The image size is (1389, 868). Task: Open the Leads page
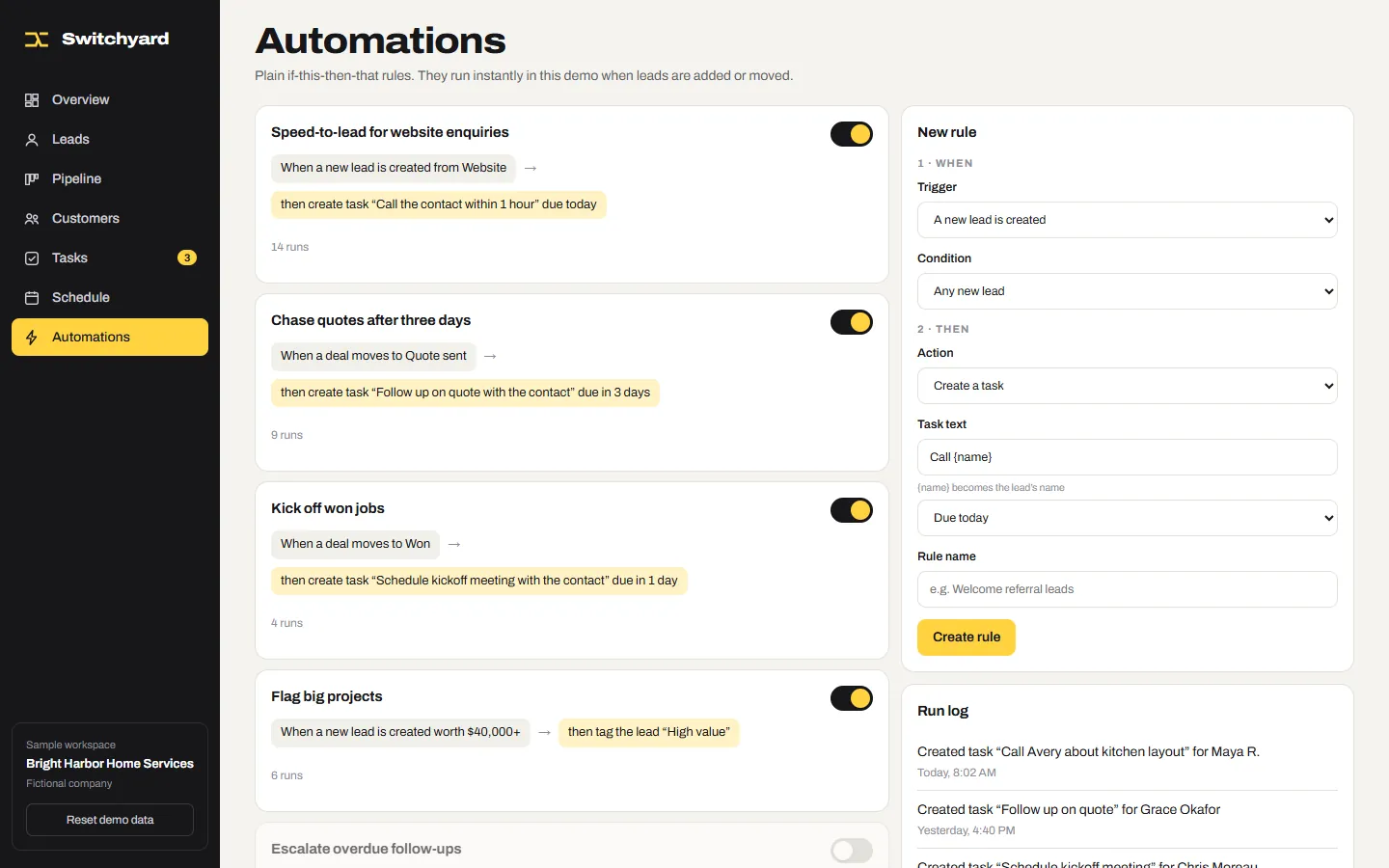point(110,140)
